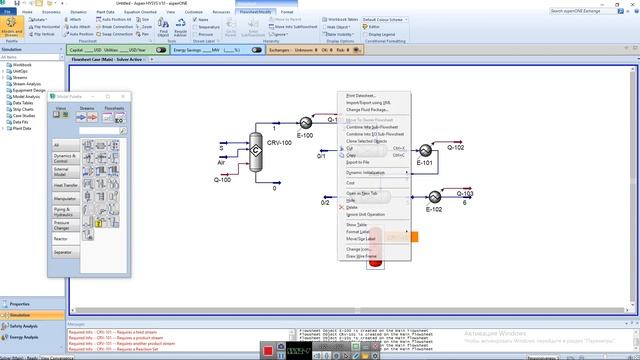Click Swap Connection in the ribbon
This screenshot has width=640, height=360.
(115, 34)
